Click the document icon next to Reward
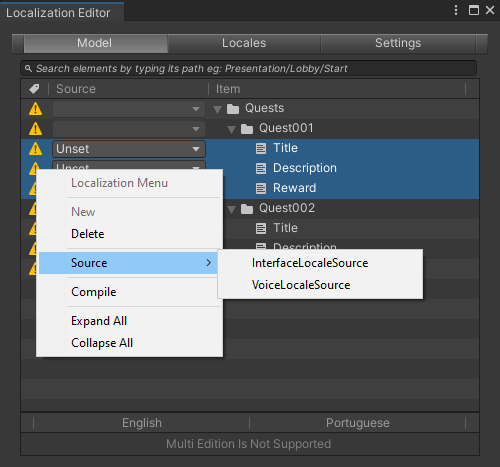 coord(261,188)
